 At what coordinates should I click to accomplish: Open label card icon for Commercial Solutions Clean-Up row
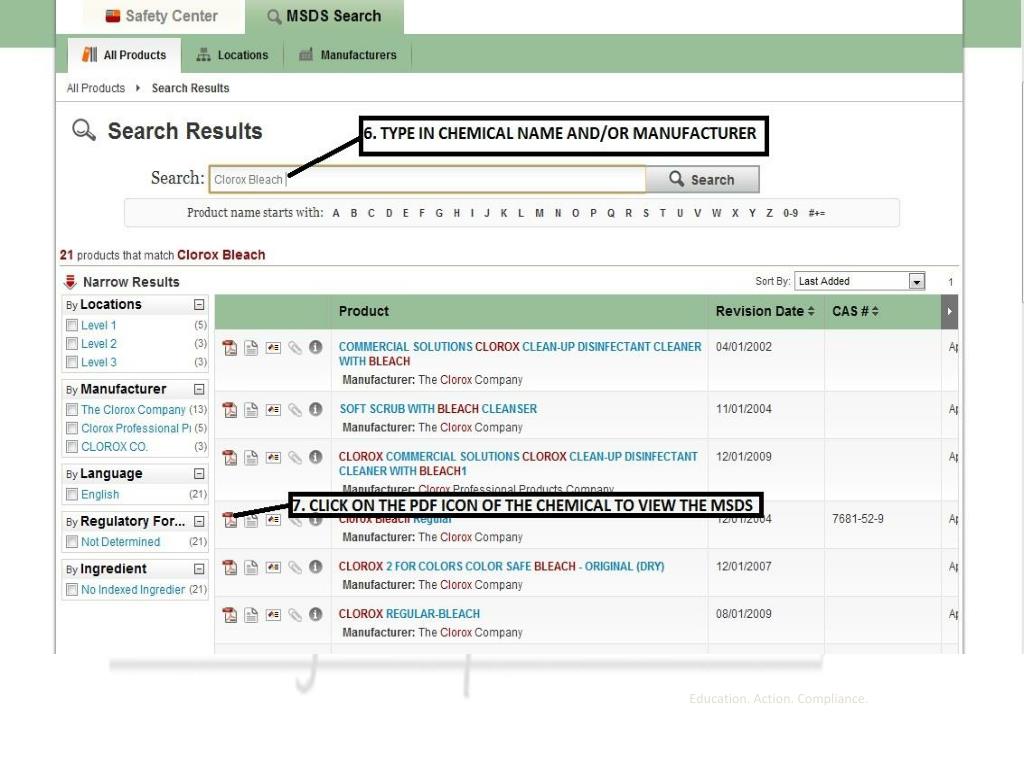273,347
